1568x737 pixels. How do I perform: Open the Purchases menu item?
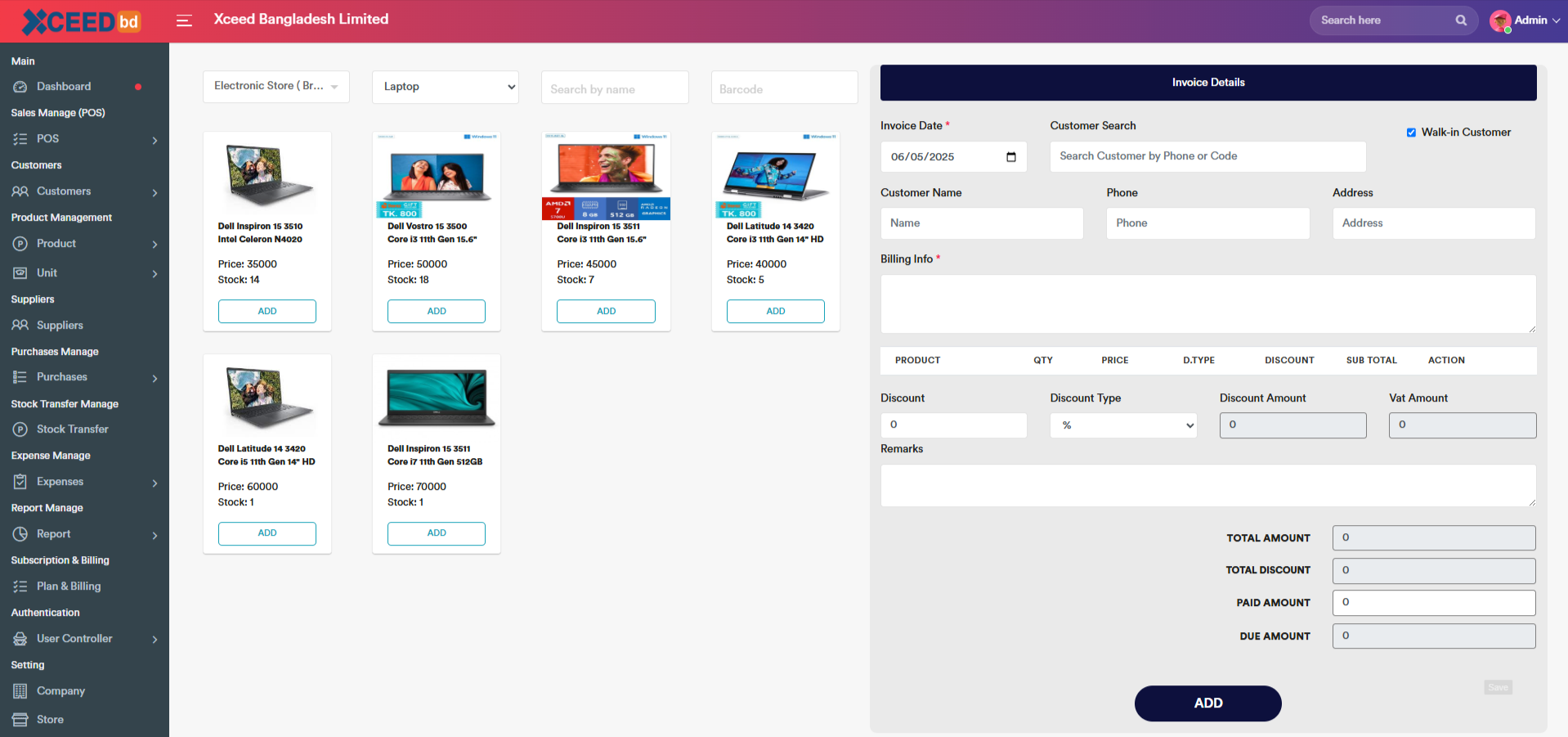tap(61, 377)
